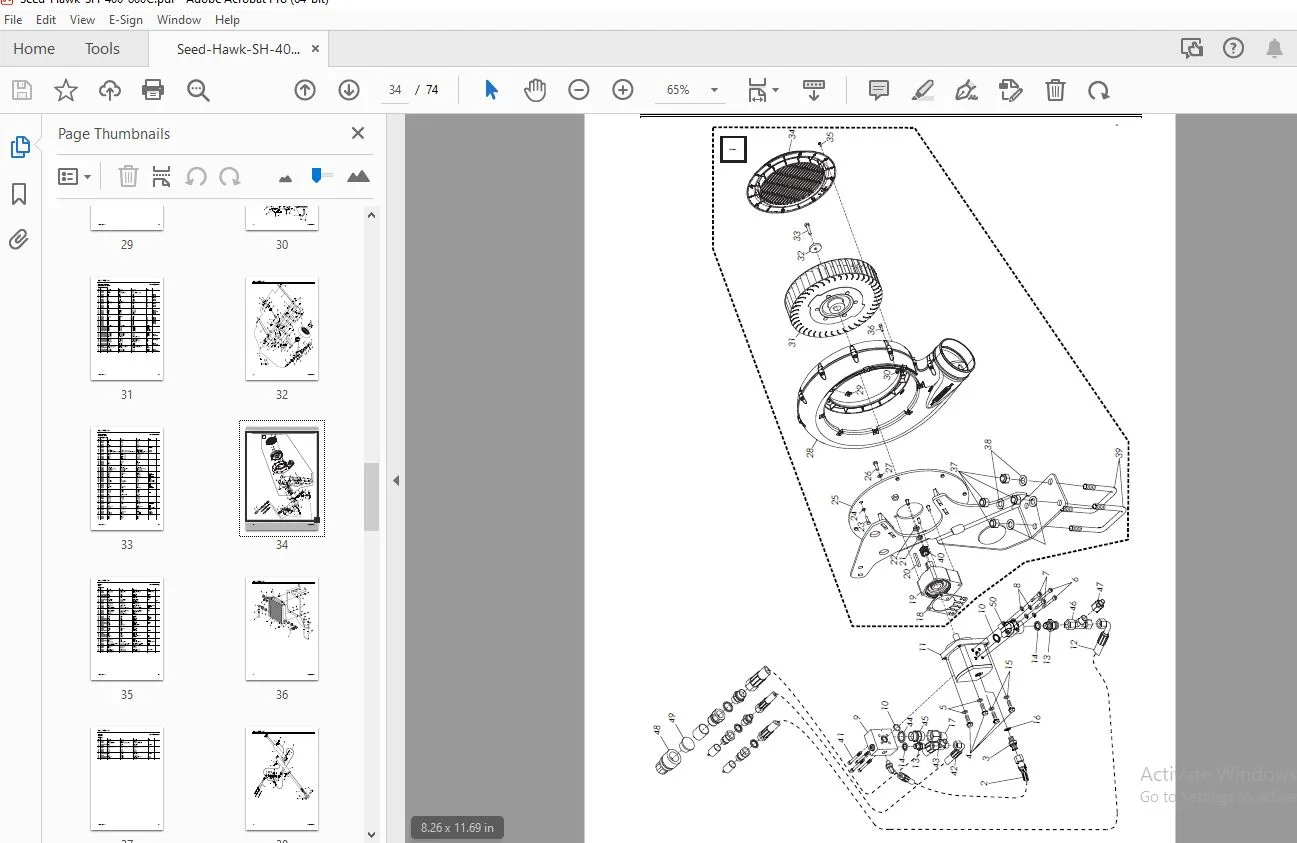Viewport: 1297px width, 843px height.
Task: Open the Edit menu
Action: pos(46,20)
